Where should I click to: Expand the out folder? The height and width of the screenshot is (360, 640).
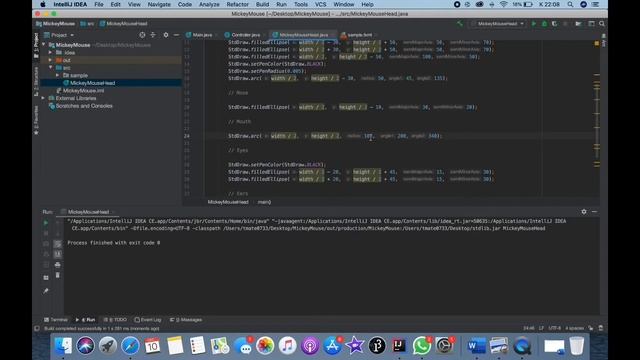(x=50, y=60)
